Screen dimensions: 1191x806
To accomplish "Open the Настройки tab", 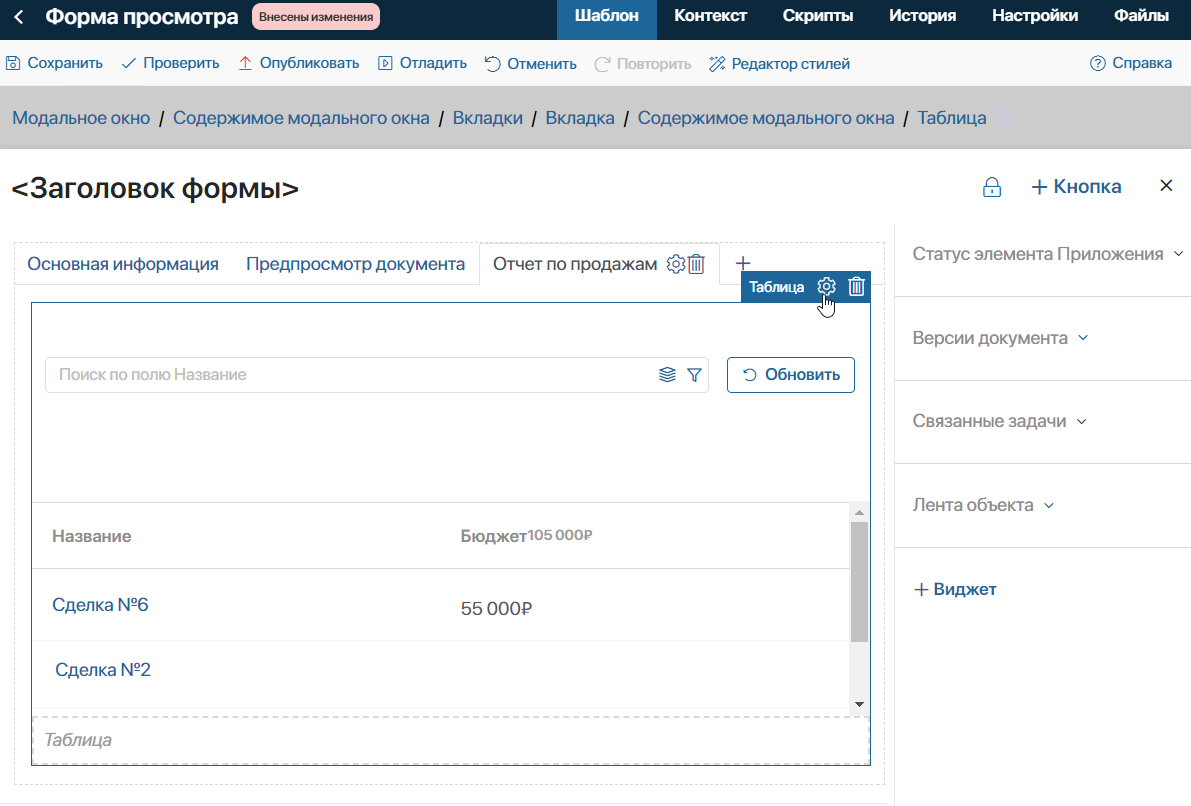I will point(1035,16).
